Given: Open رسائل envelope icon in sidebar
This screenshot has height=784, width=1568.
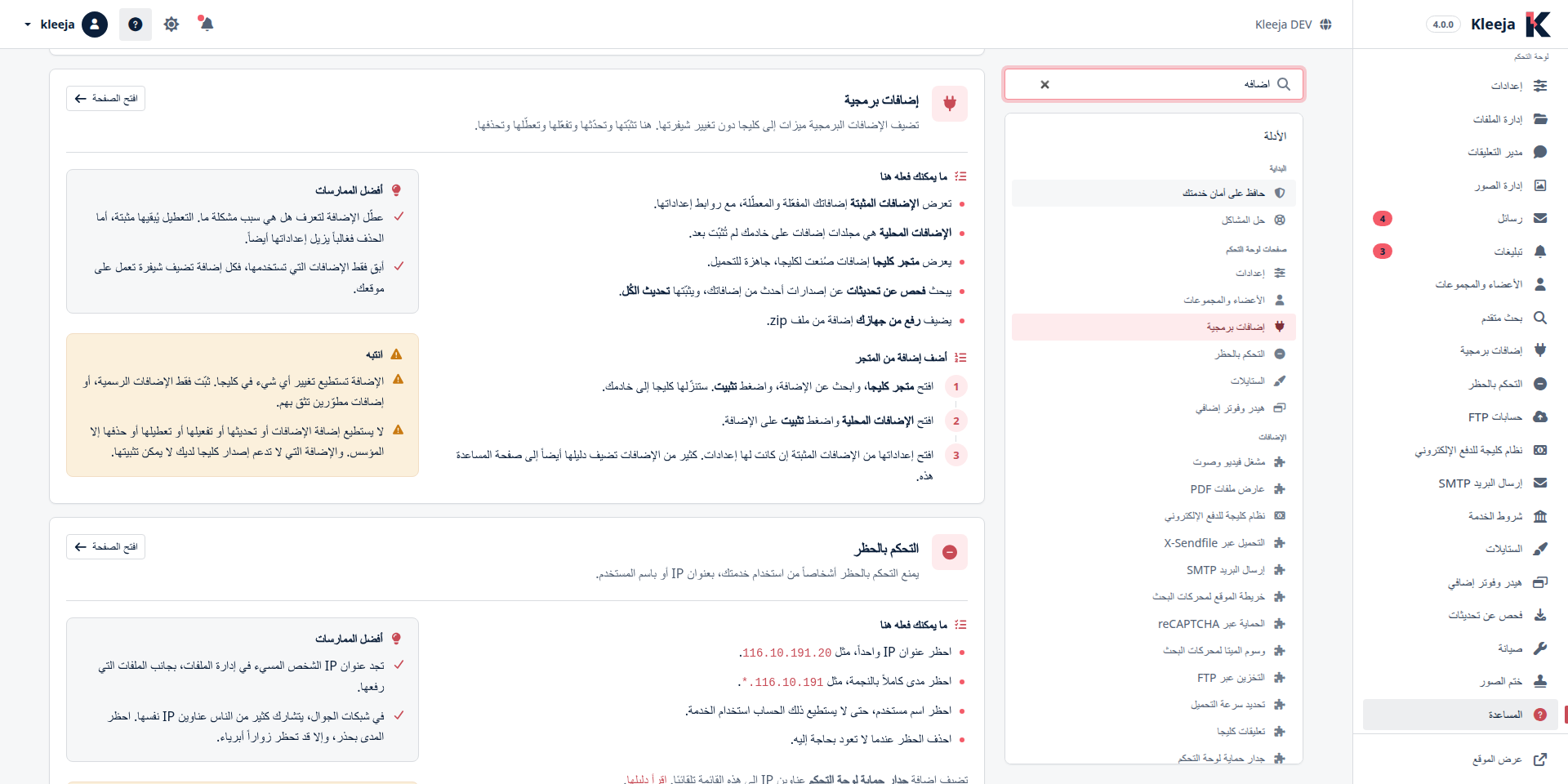Looking at the screenshot, I should 1540,218.
